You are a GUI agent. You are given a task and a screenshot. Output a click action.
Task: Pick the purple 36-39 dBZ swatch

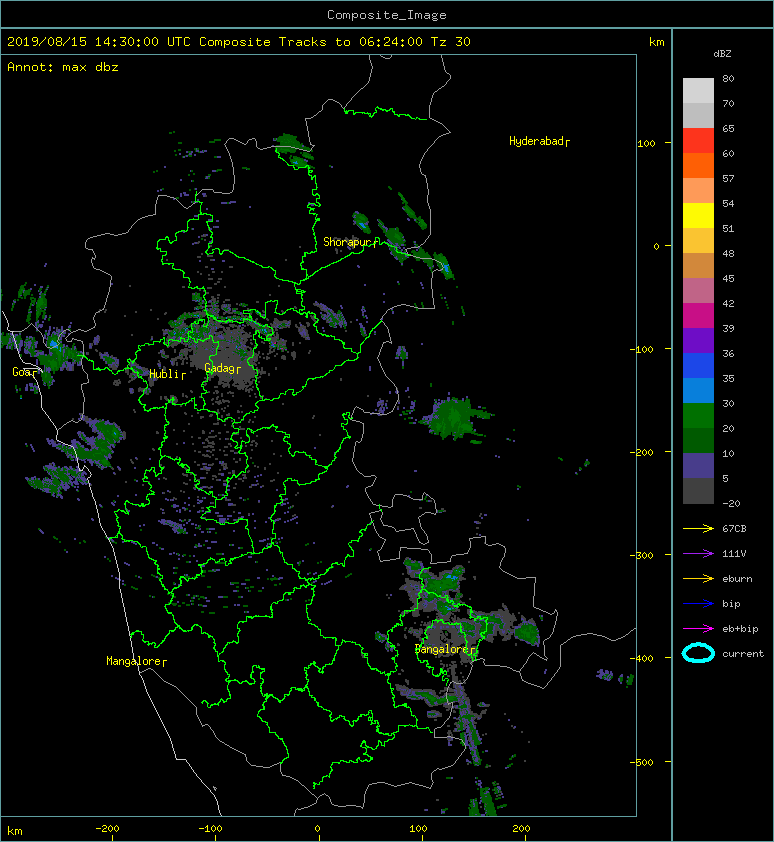[698, 340]
